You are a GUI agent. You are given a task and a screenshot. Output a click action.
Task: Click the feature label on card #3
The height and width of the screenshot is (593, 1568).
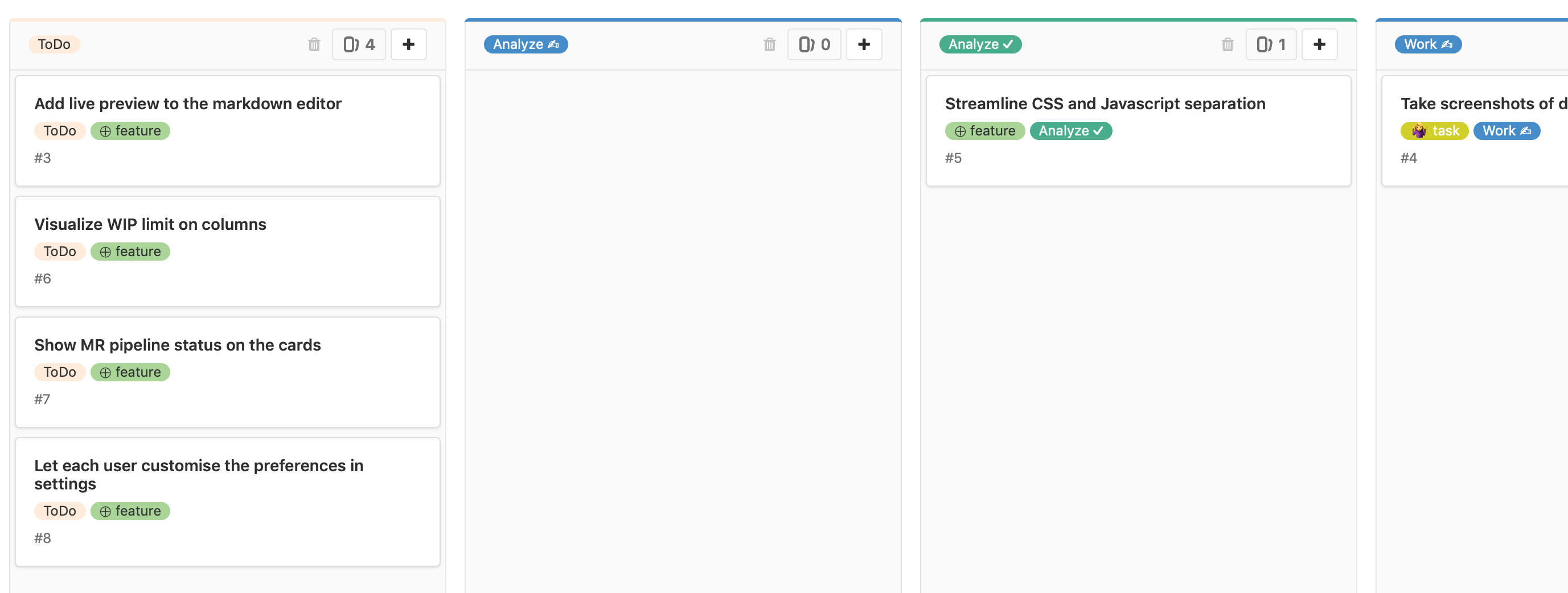point(130,130)
